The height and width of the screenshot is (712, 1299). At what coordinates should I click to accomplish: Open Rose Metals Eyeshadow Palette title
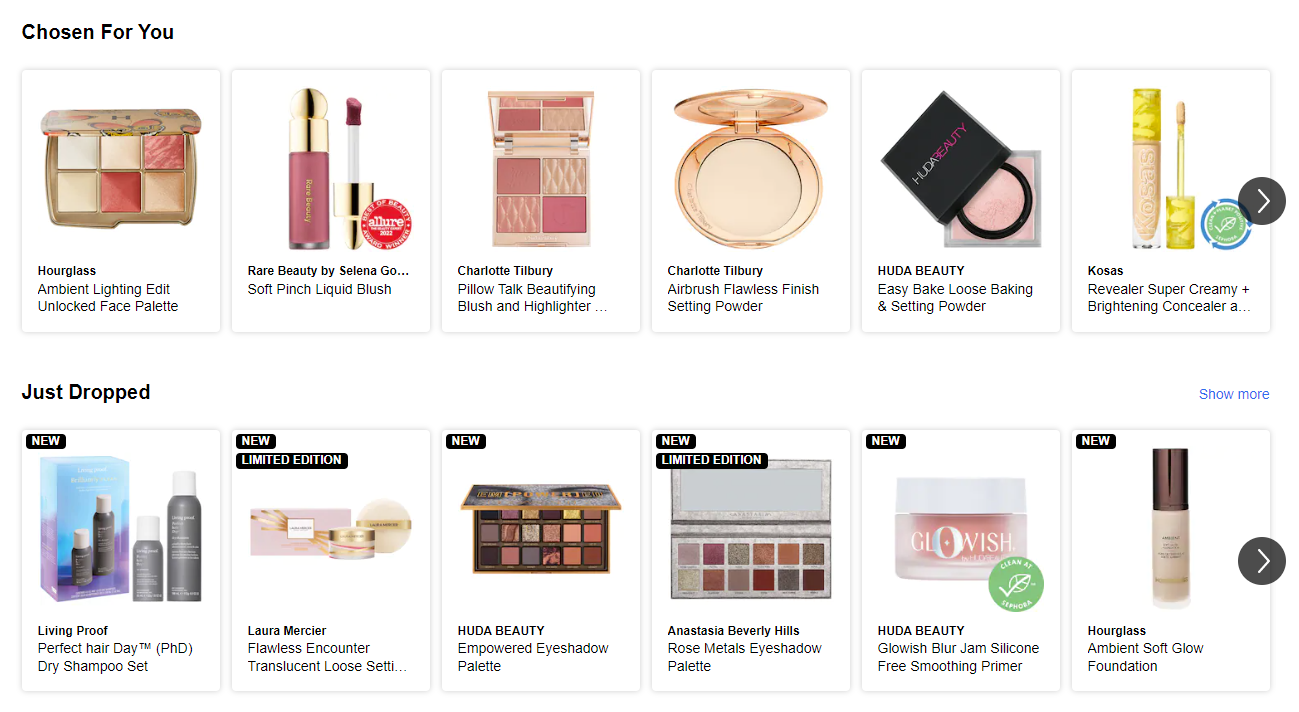pyautogui.click(x=744, y=657)
